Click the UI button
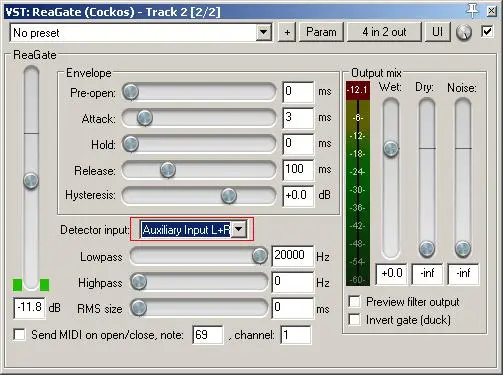503x375 pixels. click(x=437, y=32)
